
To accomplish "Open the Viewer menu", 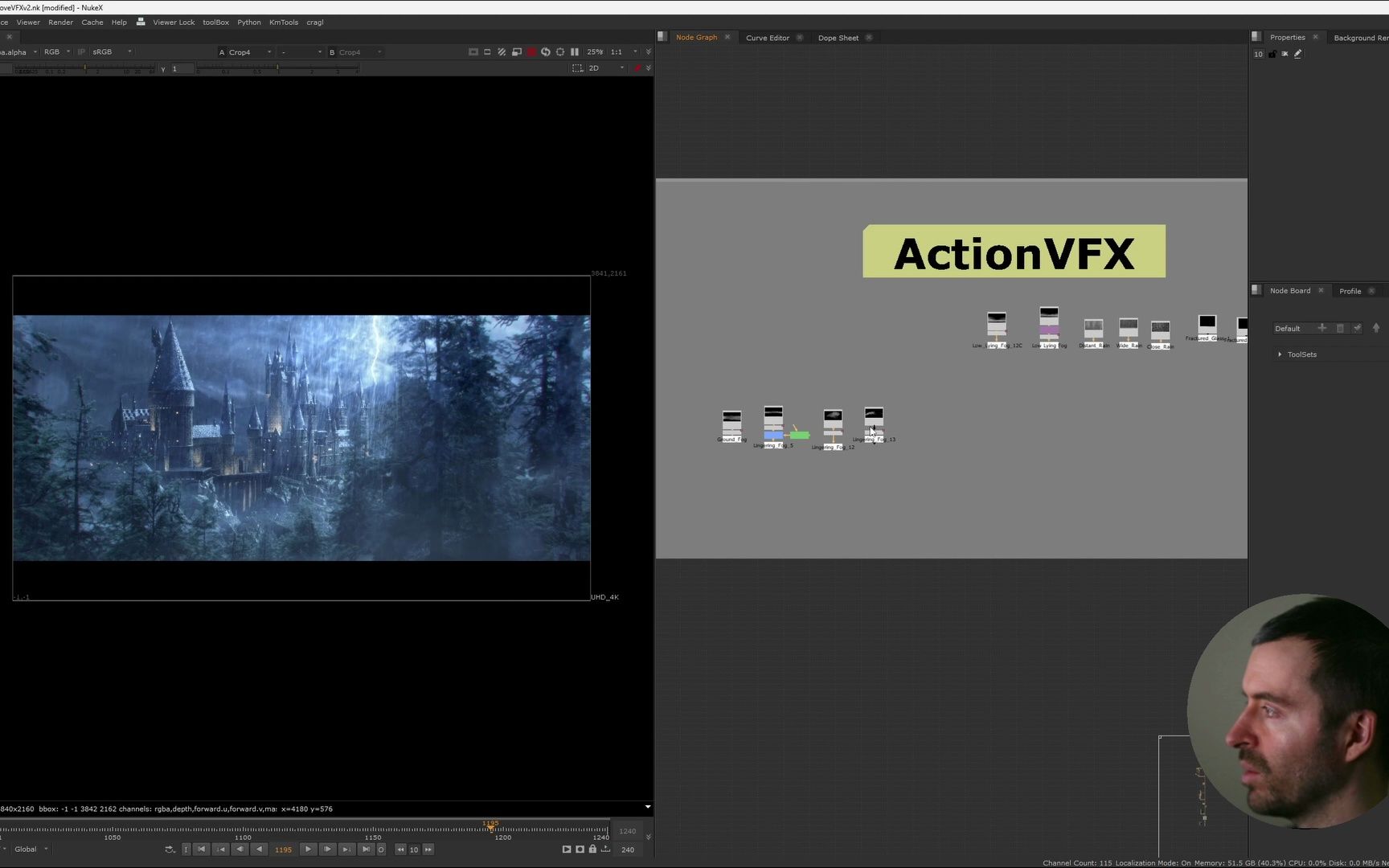I will [x=28, y=23].
